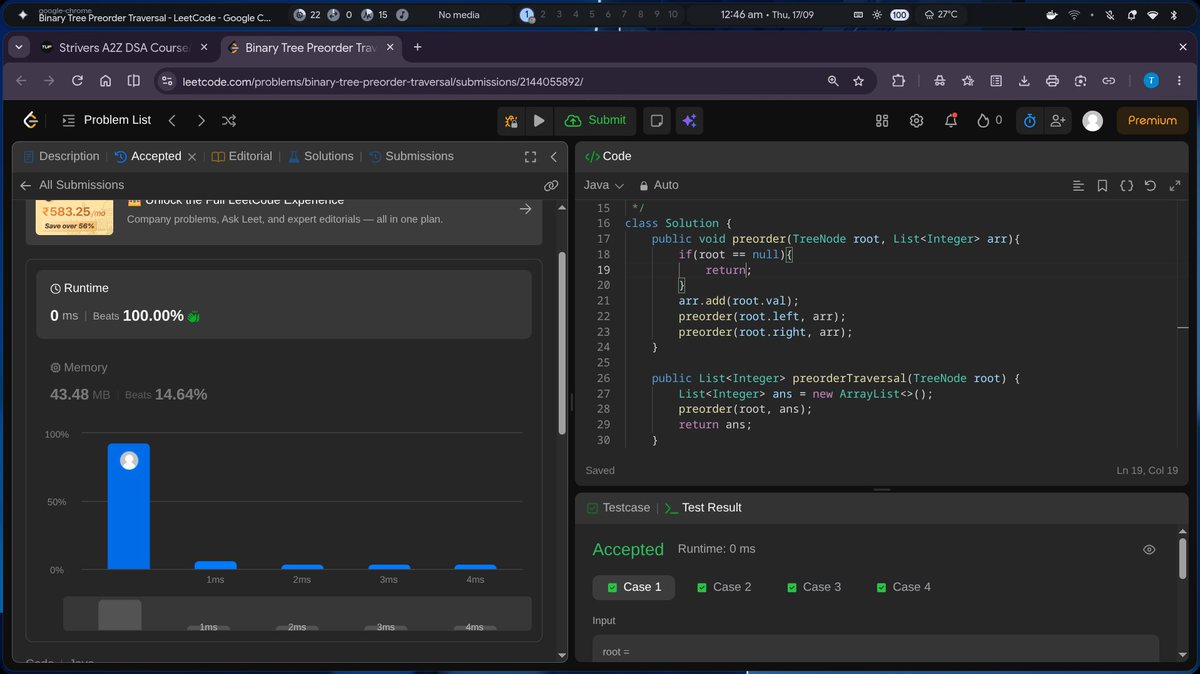
Task: Toggle the stopwatch timer icon
Action: (1030, 120)
